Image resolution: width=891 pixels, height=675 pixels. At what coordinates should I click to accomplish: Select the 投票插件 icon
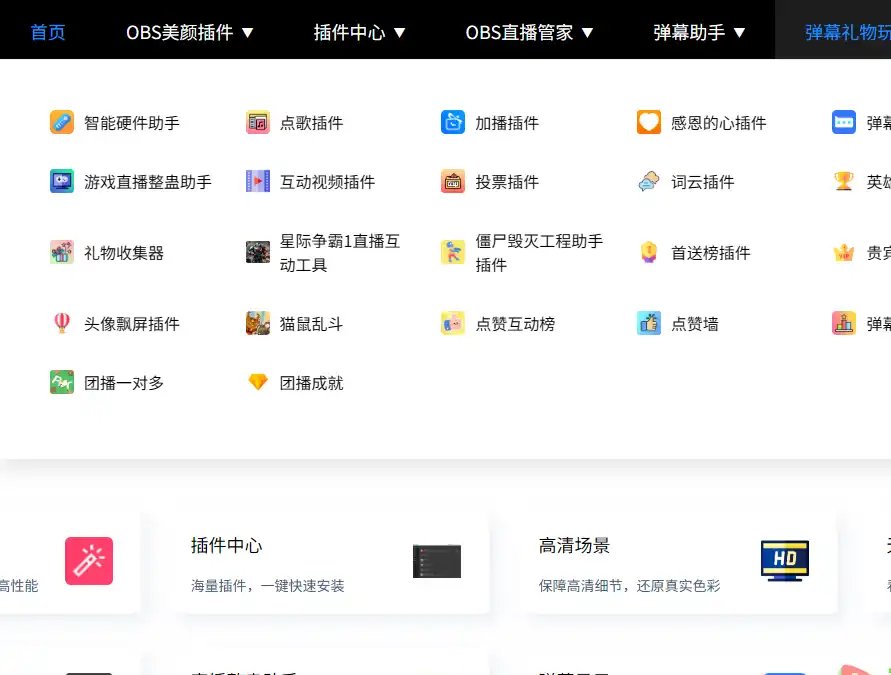coord(453,181)
